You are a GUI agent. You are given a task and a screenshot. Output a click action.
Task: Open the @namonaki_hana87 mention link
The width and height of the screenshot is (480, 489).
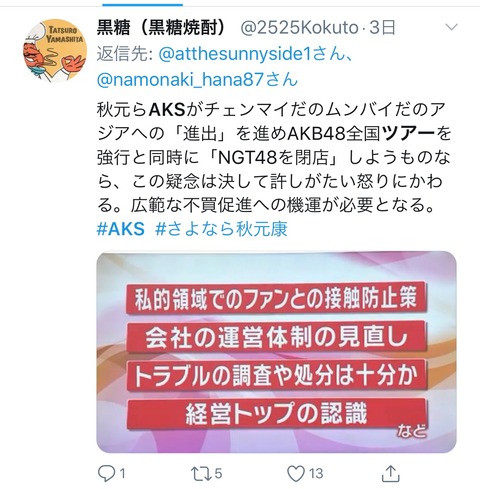[197, 80]
